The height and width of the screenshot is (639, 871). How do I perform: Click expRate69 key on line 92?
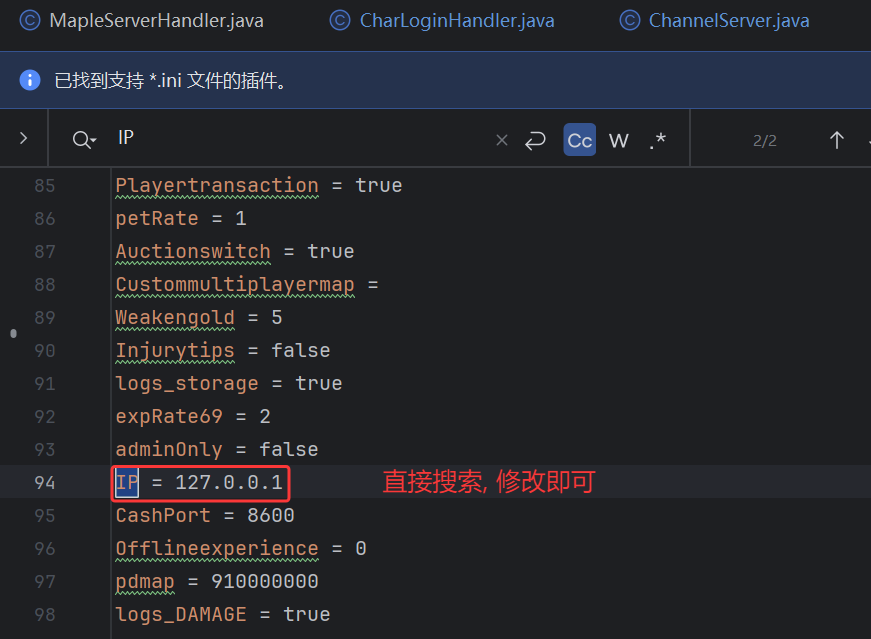pos(169,417)
